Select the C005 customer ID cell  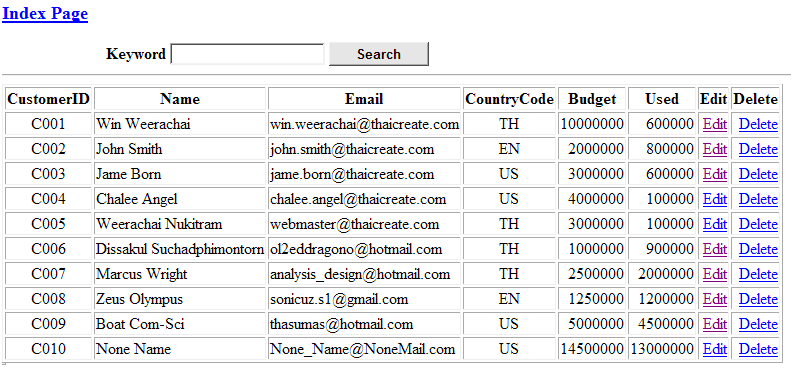[x=48, y=224]
